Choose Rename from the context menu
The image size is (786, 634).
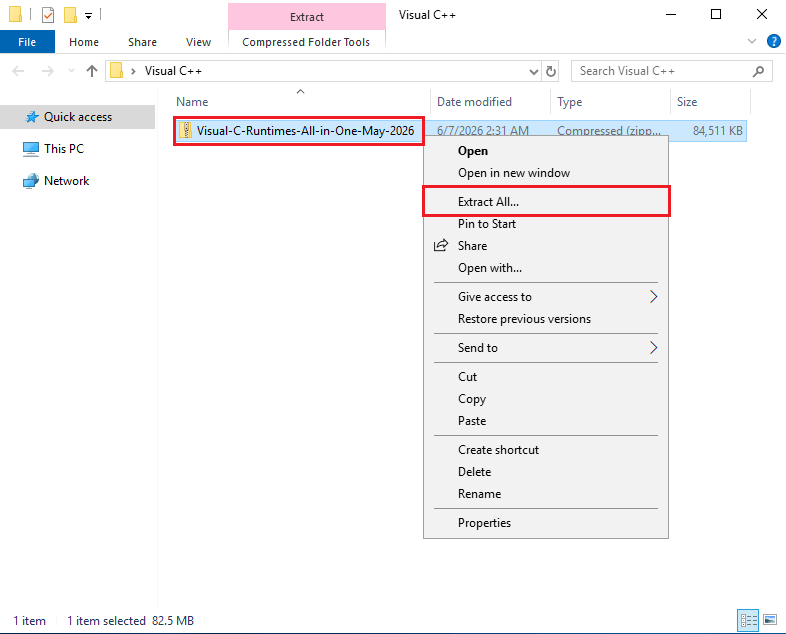click(546, 494)
